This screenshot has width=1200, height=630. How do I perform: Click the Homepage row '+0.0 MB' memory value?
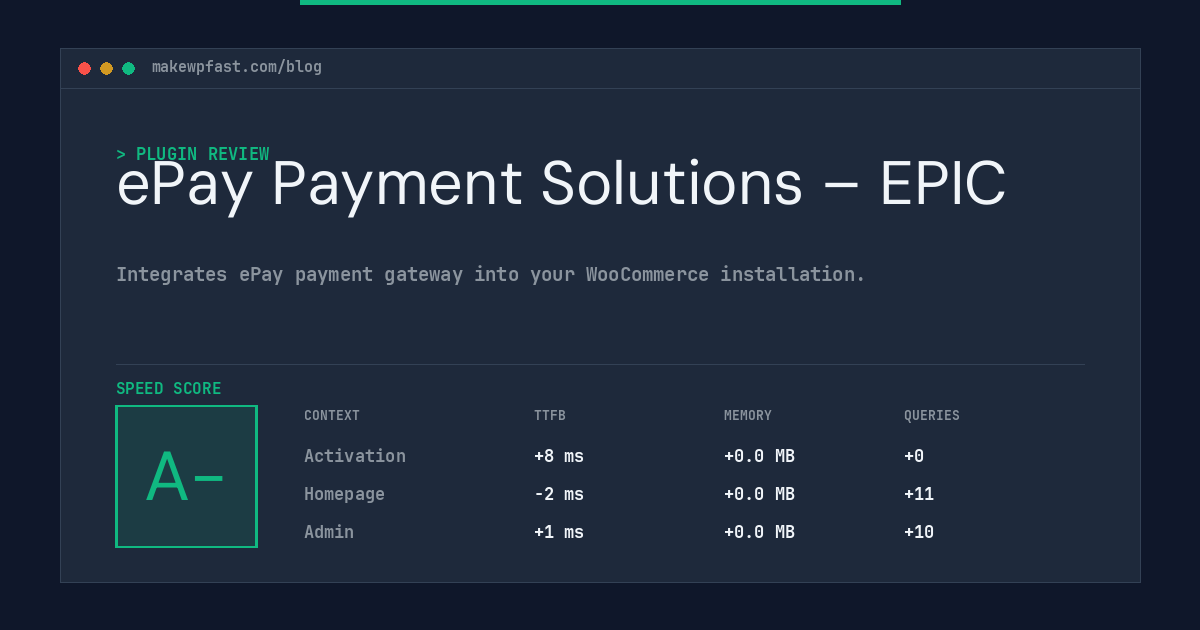click(759, 494)
